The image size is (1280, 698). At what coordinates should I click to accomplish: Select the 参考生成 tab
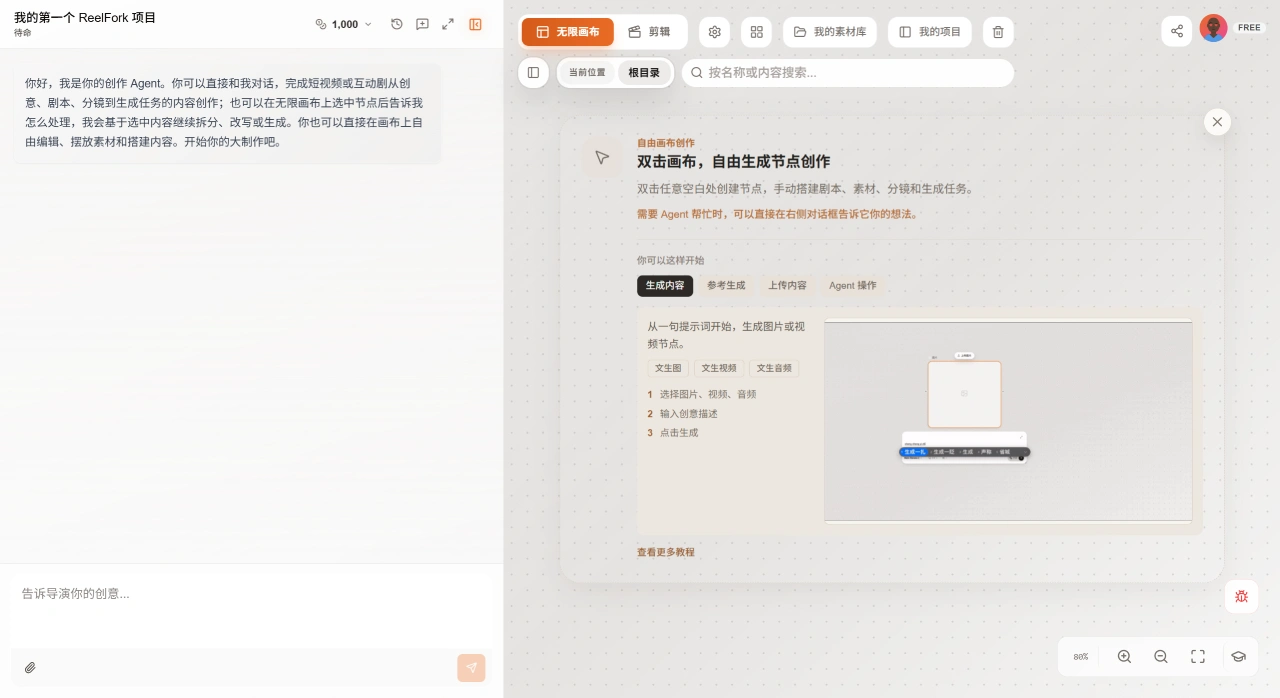(726, 286)
